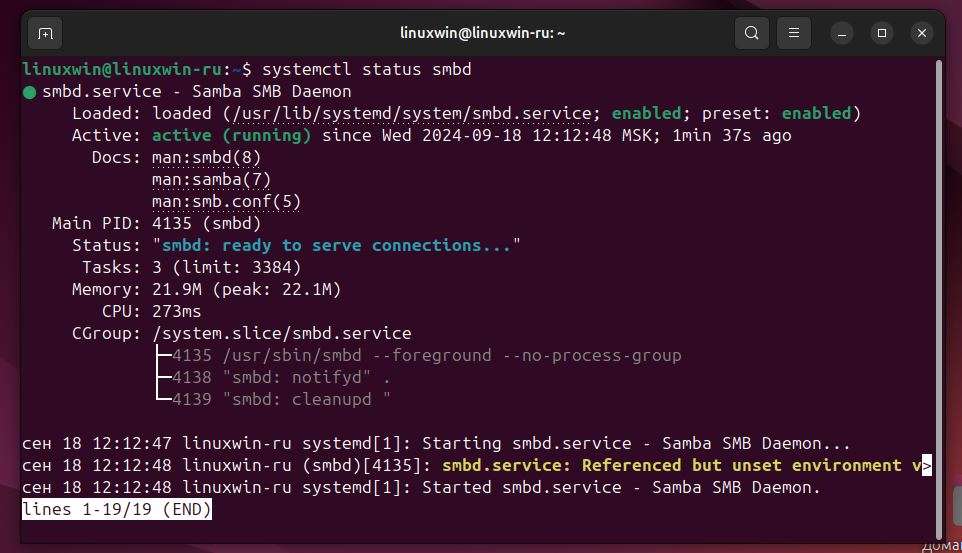Click the CGroup '/system.slice/smbd.service' path
Image resolution: width=962 pixels, height=553 pixels.
pos(282,333)
